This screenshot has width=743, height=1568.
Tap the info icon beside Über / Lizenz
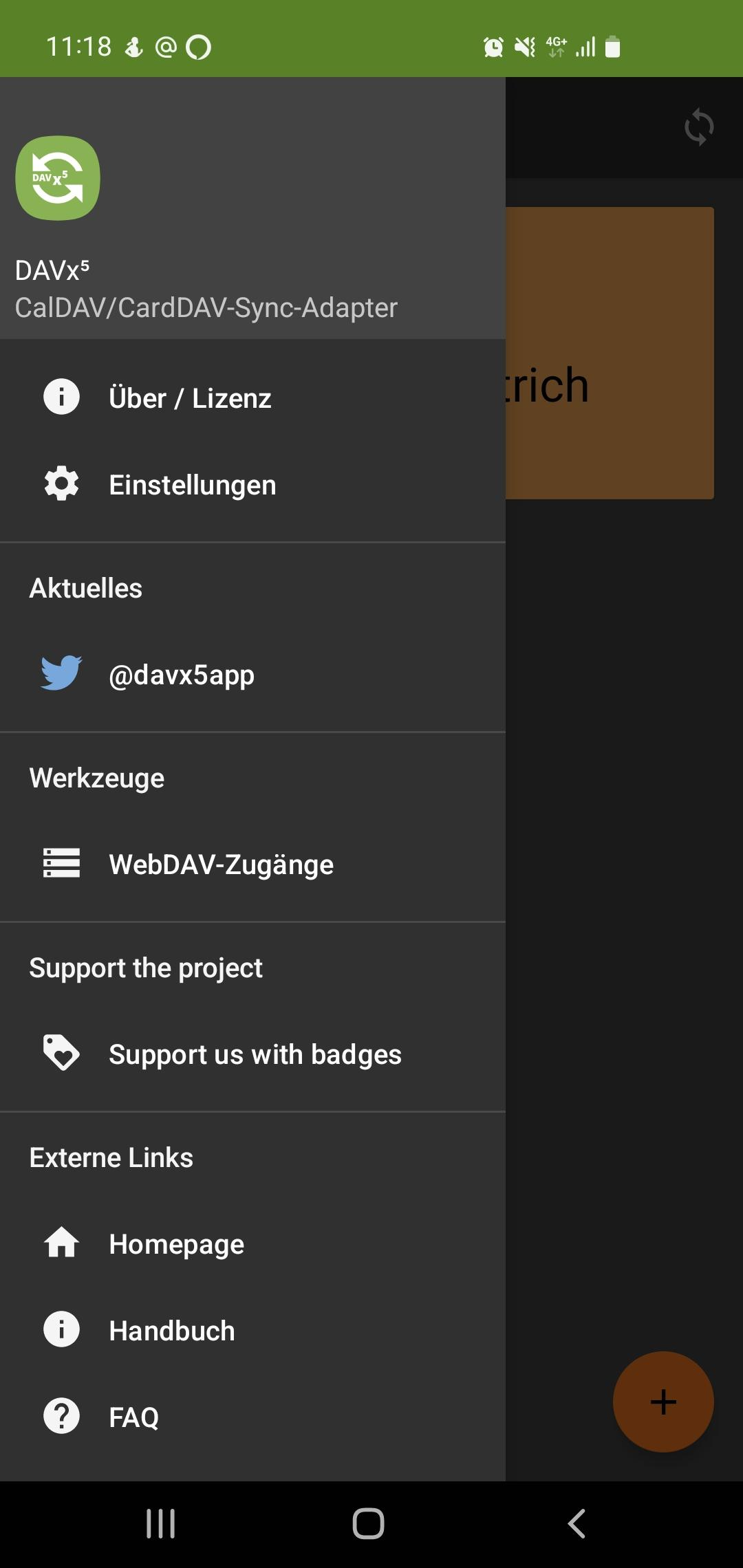point(61,397)
